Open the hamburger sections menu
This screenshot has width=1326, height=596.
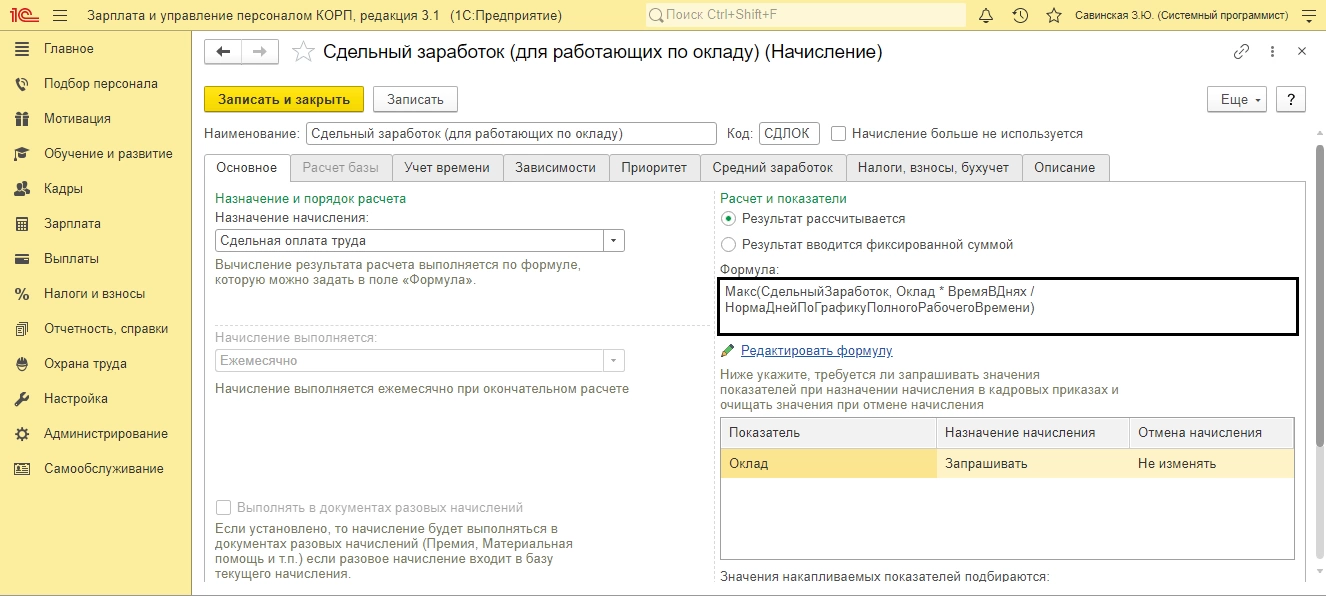pos(59,16)
